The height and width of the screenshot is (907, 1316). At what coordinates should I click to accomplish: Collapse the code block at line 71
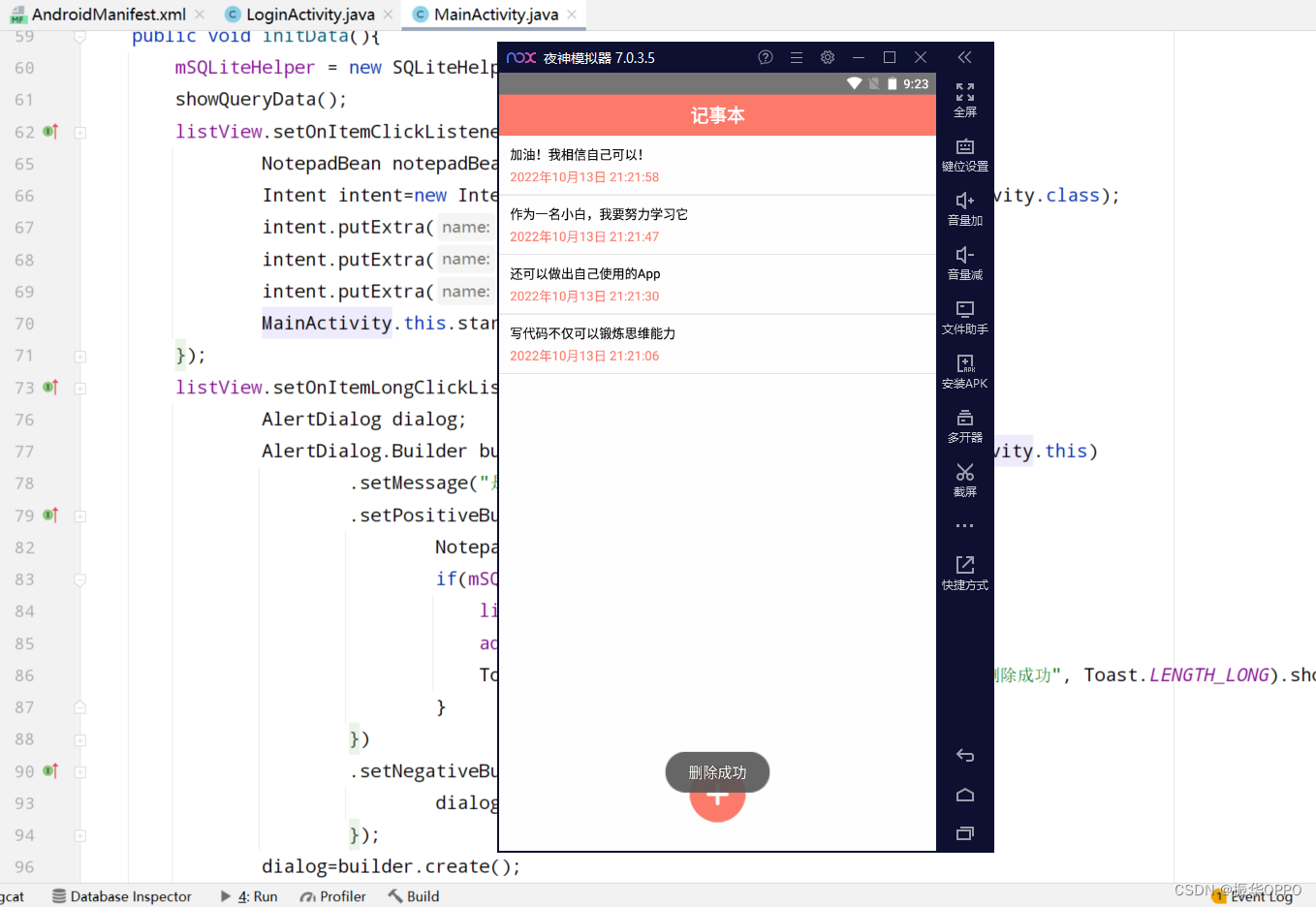click(80, 357)
